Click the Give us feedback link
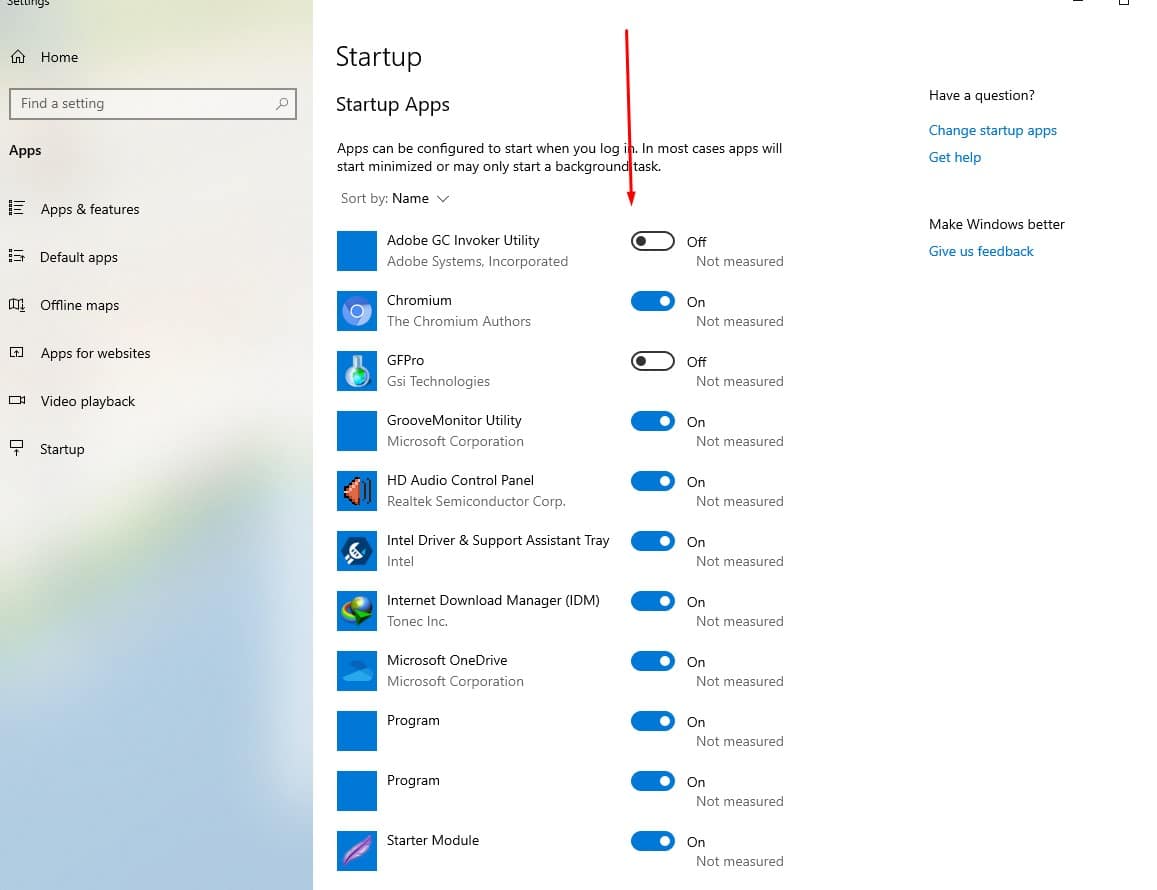The width and height of the screenshot is (1157, 890). (x=980, y=251)
